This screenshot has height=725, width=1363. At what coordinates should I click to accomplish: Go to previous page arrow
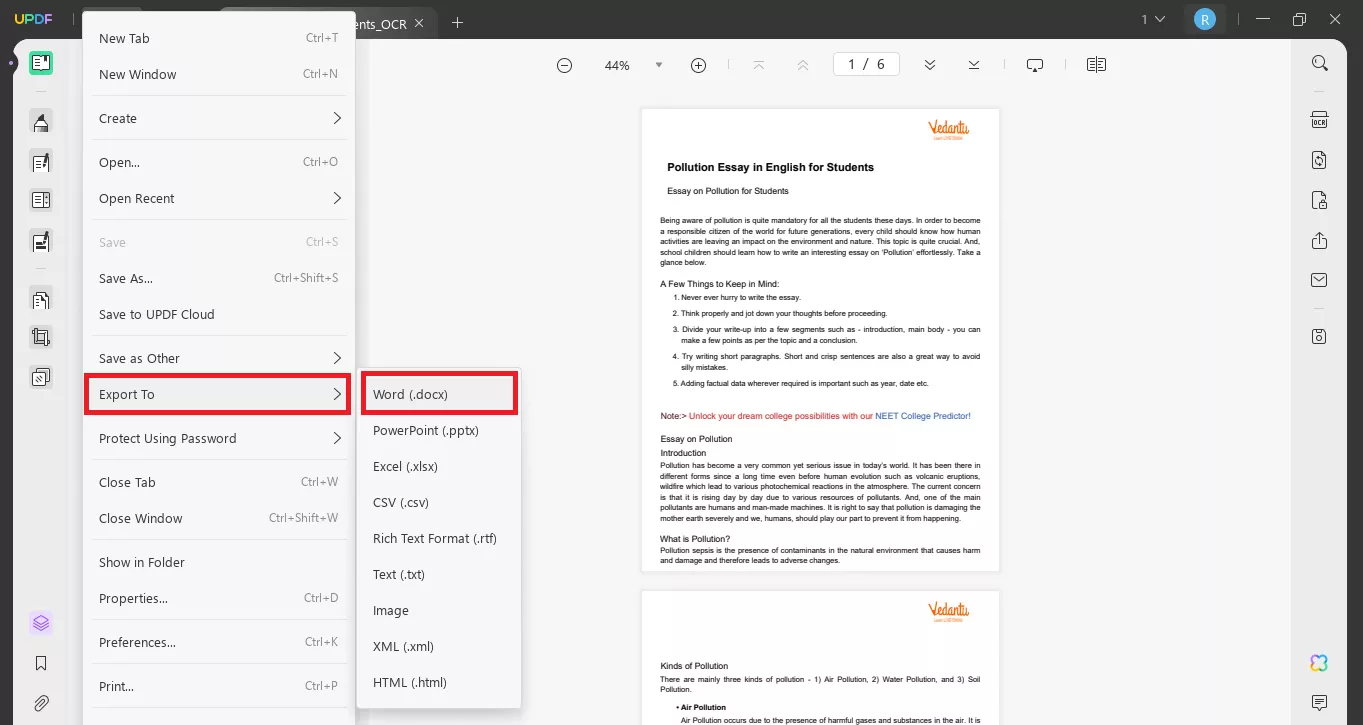click(x=803, y=65)
